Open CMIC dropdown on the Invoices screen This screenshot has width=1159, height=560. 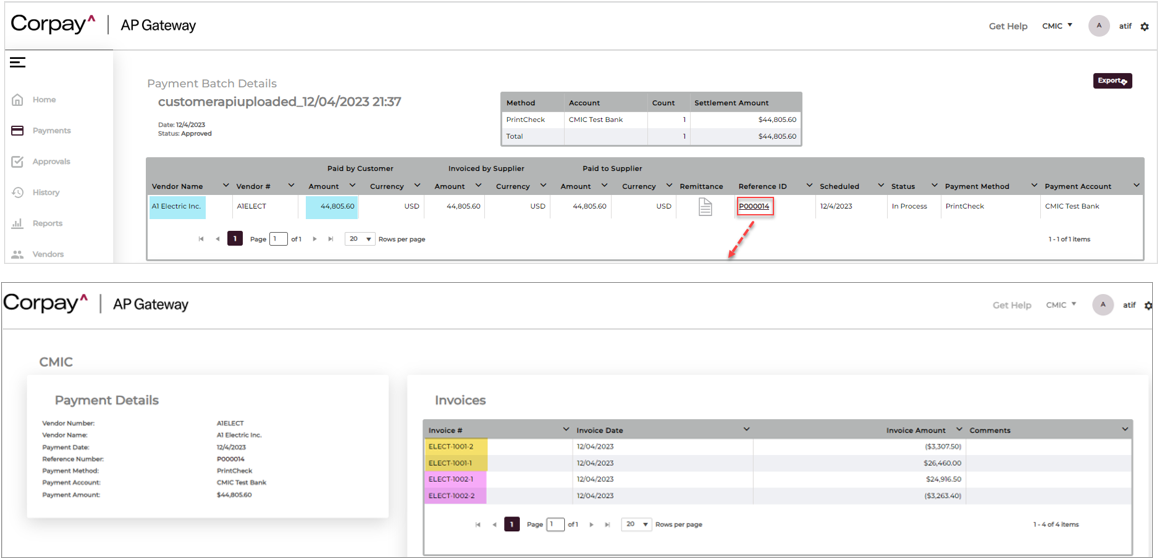1061,305
